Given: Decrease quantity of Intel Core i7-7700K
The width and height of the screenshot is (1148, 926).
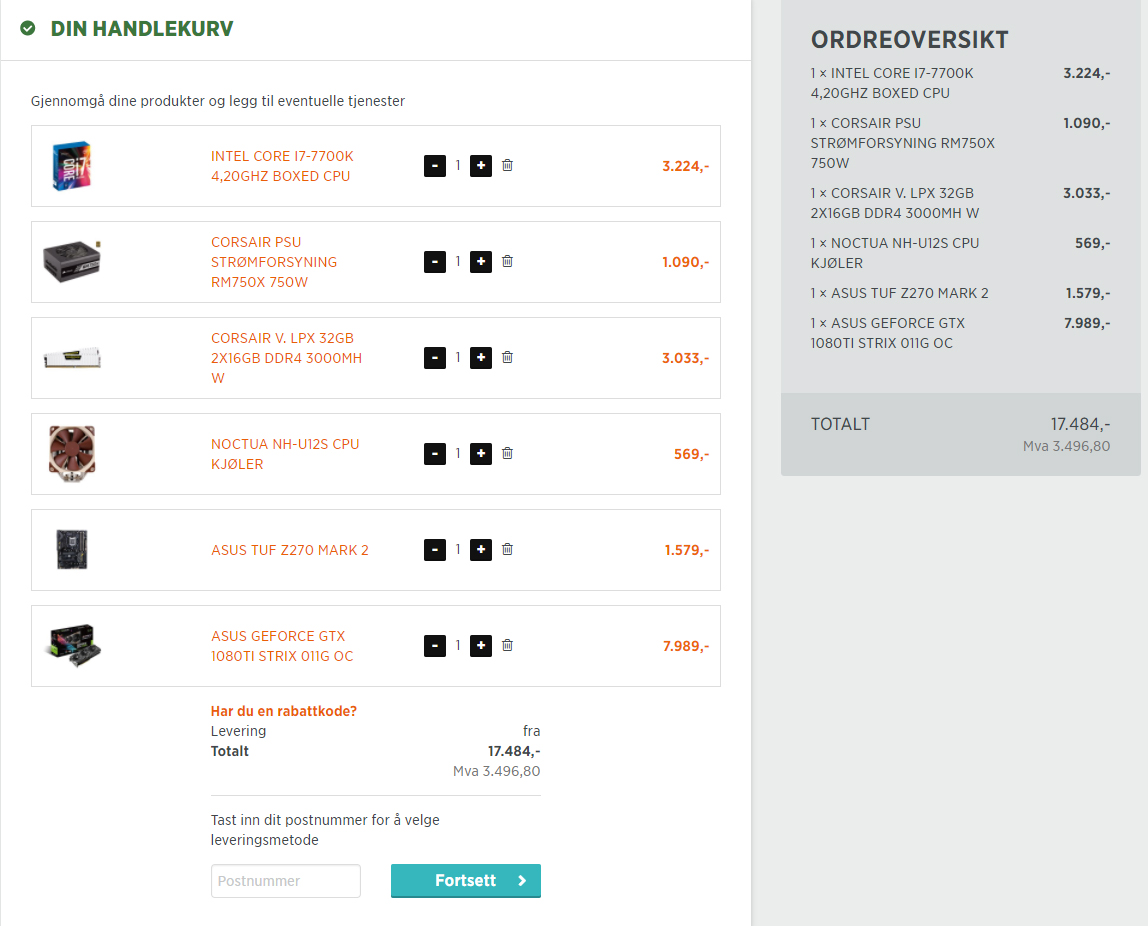Looking at the screenshot, I should coord(435,166).
